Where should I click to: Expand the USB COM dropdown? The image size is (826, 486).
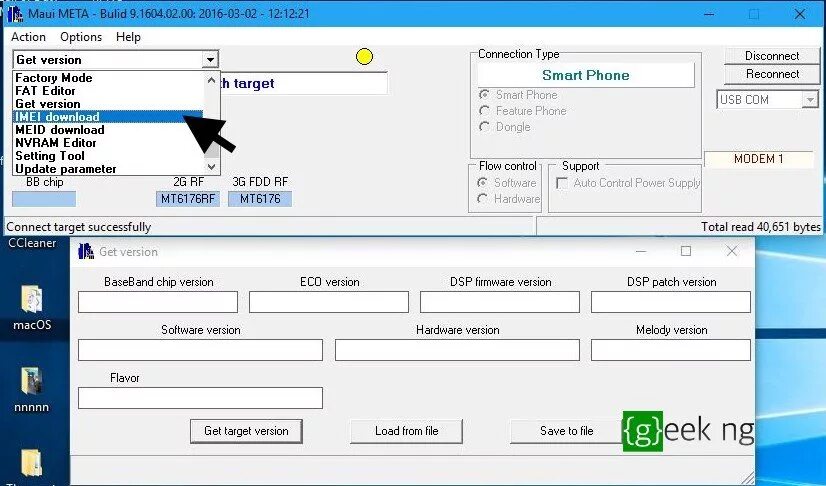point(809,100)
